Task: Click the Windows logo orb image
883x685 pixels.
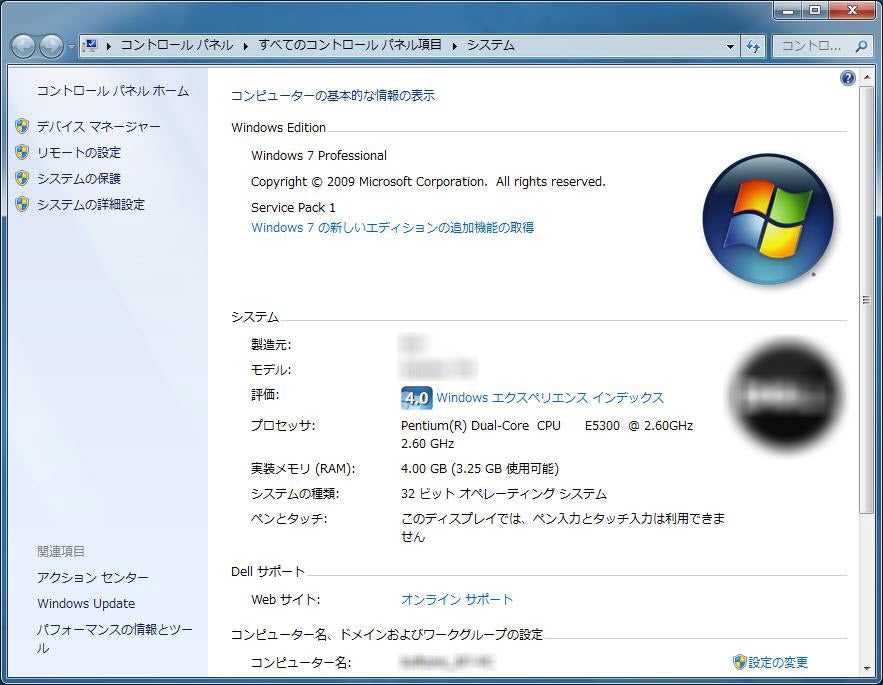Action: (x=768, y=219)
